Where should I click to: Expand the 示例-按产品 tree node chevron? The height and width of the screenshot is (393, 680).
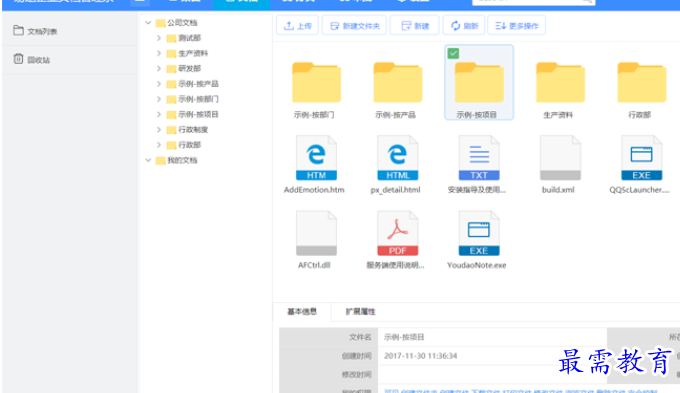coord(159,84)
